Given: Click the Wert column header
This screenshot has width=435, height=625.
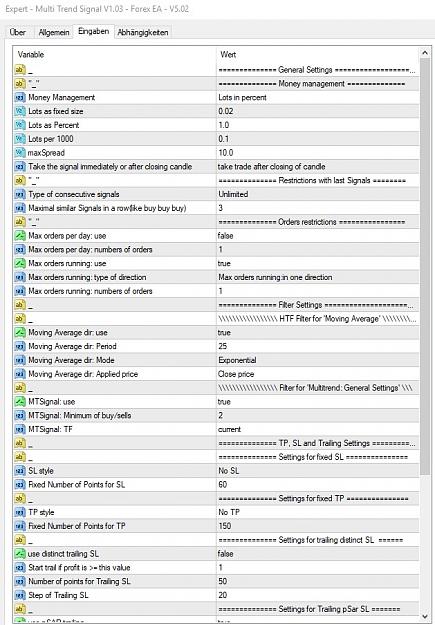Looking at the screenshot, I should [317, 55].
